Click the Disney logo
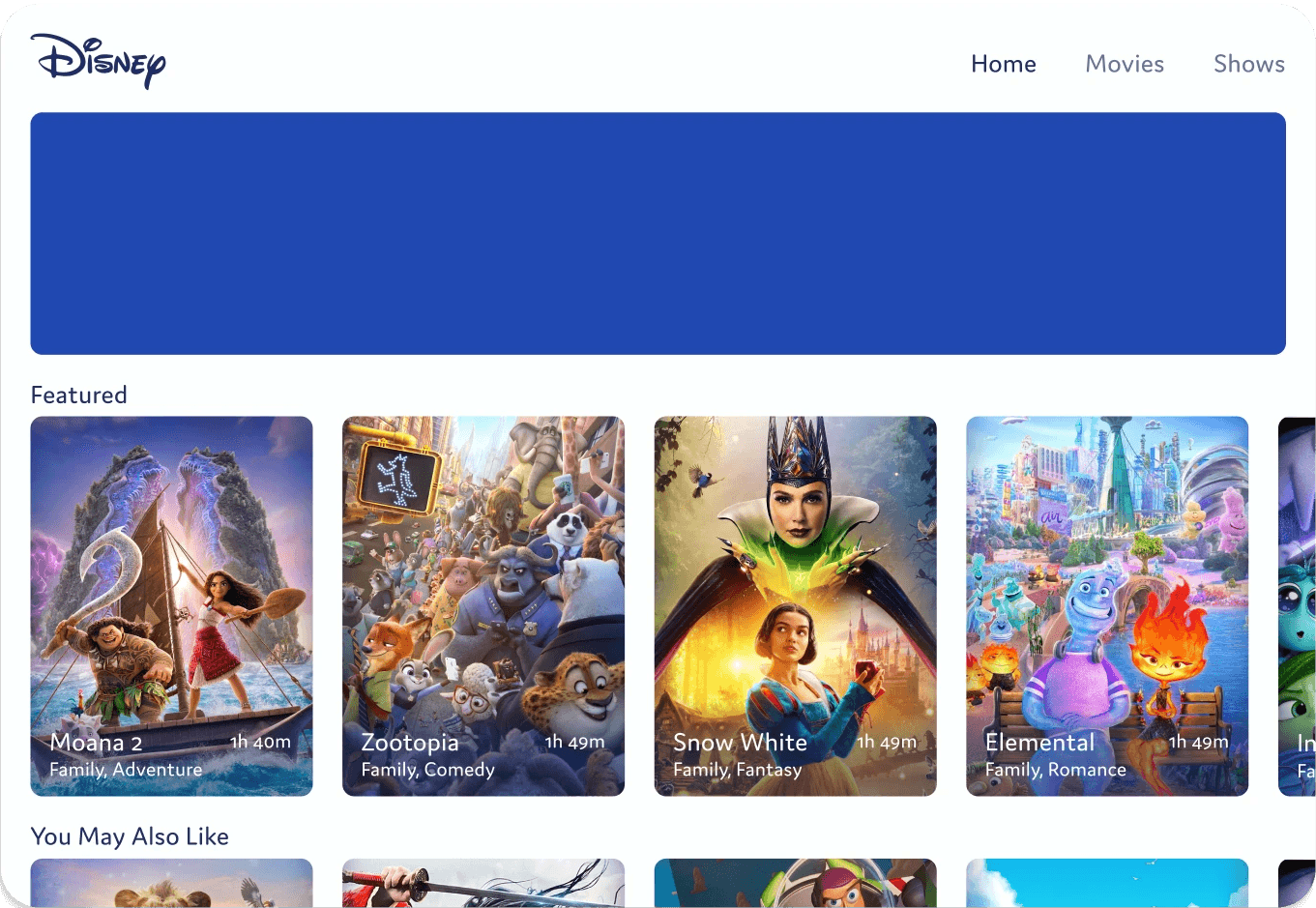 [x=98, y=61]
